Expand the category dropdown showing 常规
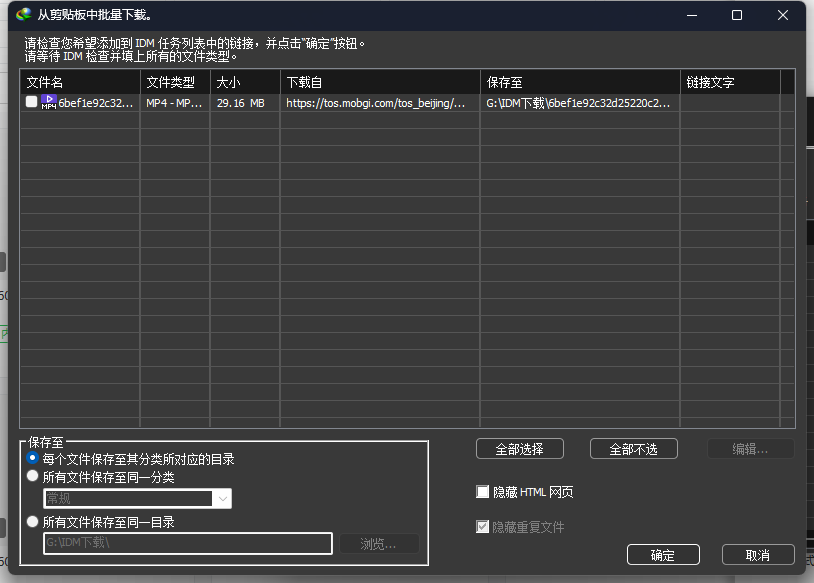Image resolution: width=814 pixels, height=583 pixels. 222,498
